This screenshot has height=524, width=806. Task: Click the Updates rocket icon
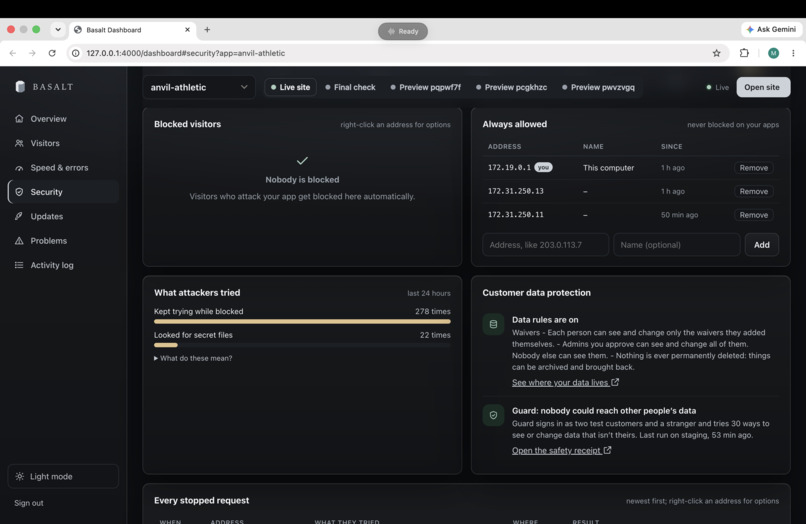[19, 216]
